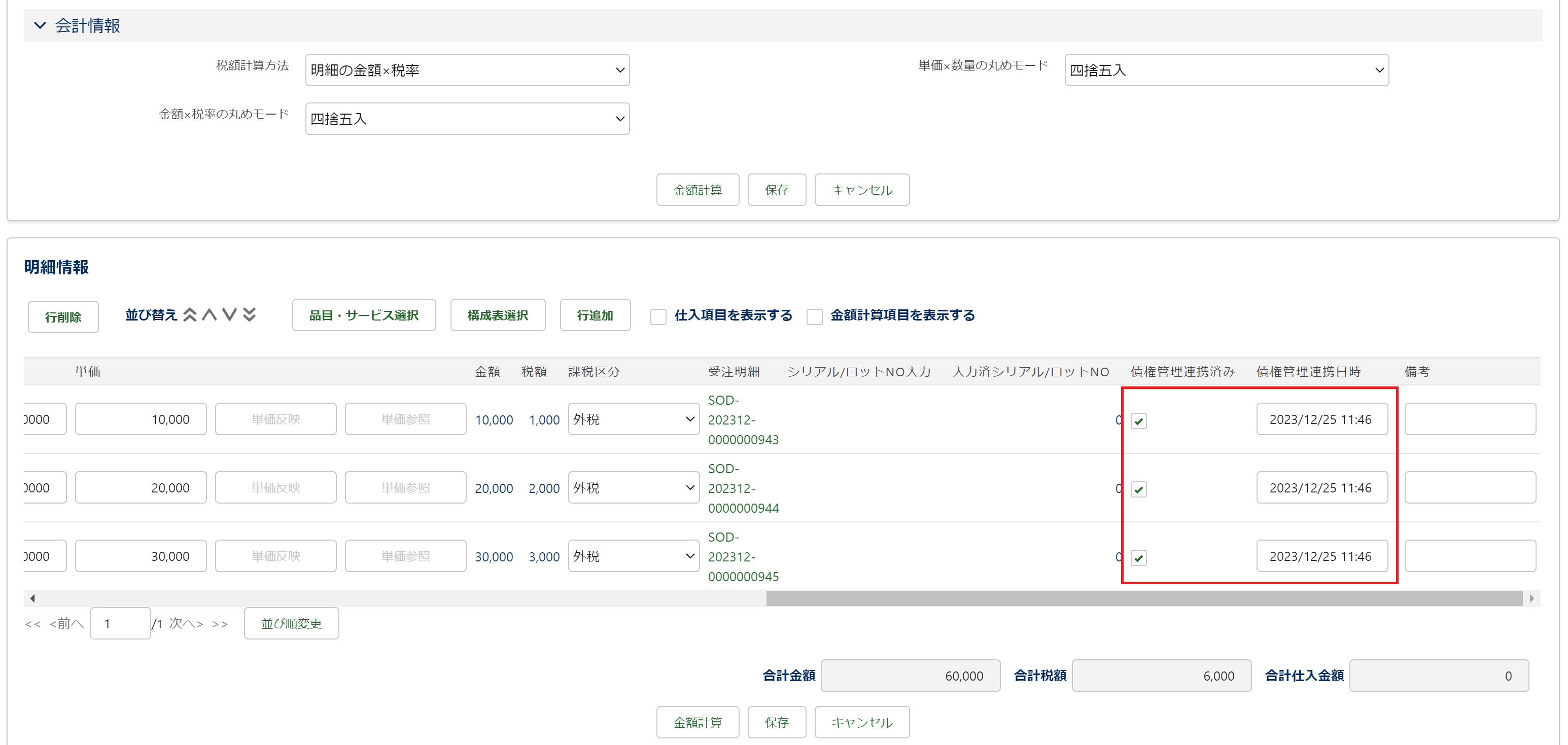Viewport: 1568px width, 745px height.
Task: Toggle 債権管理連携済み checkbox in first row
Action: tap(1138, 420)
